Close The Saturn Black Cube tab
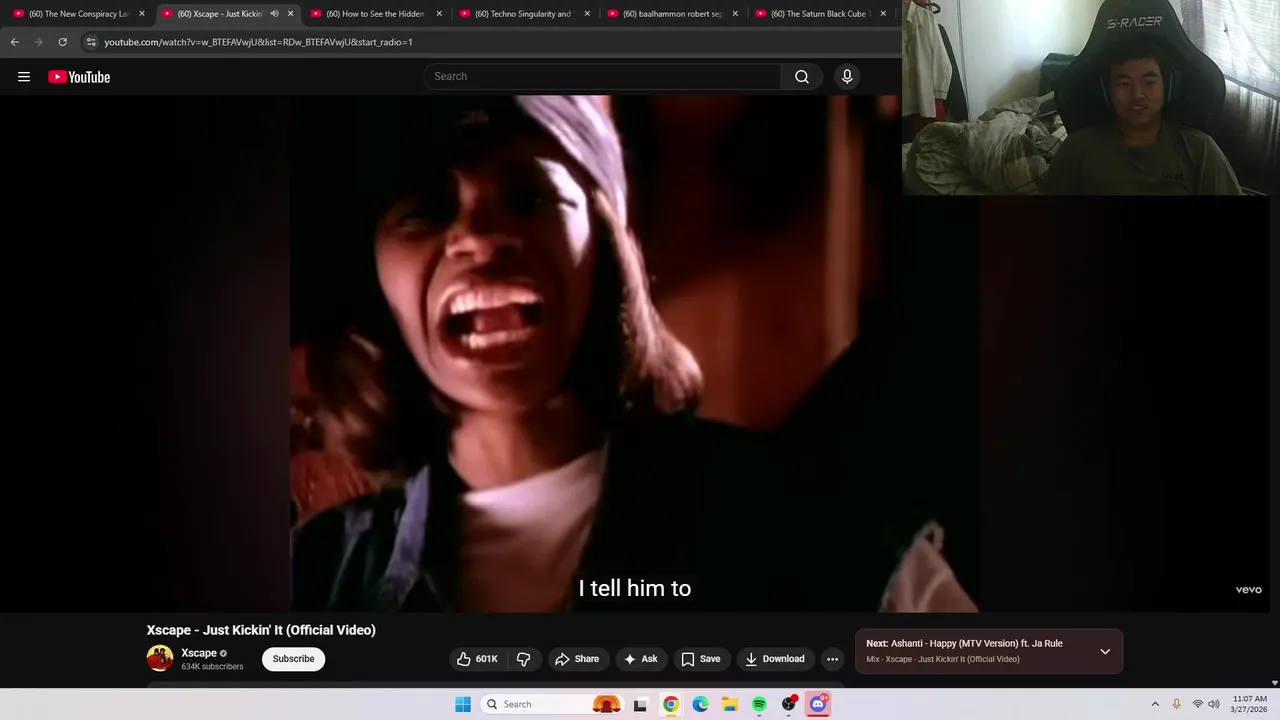This screenshot has height=720, width=1280. [883, 14]
